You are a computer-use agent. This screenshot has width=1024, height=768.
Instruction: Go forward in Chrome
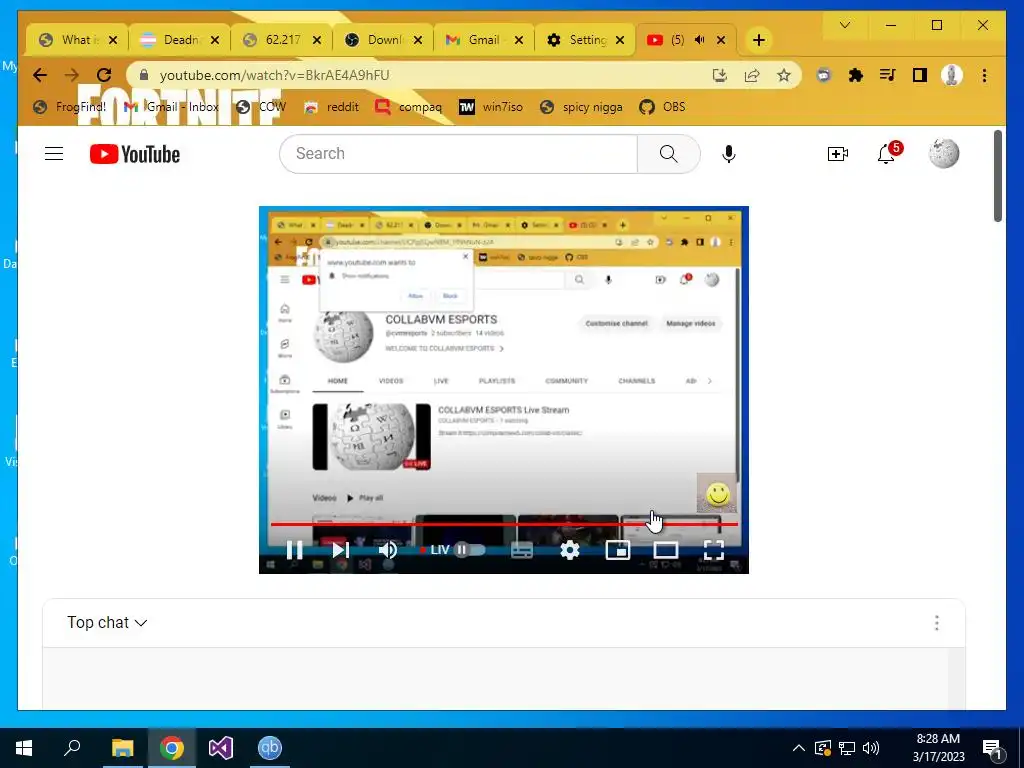[x=72, y=75]
